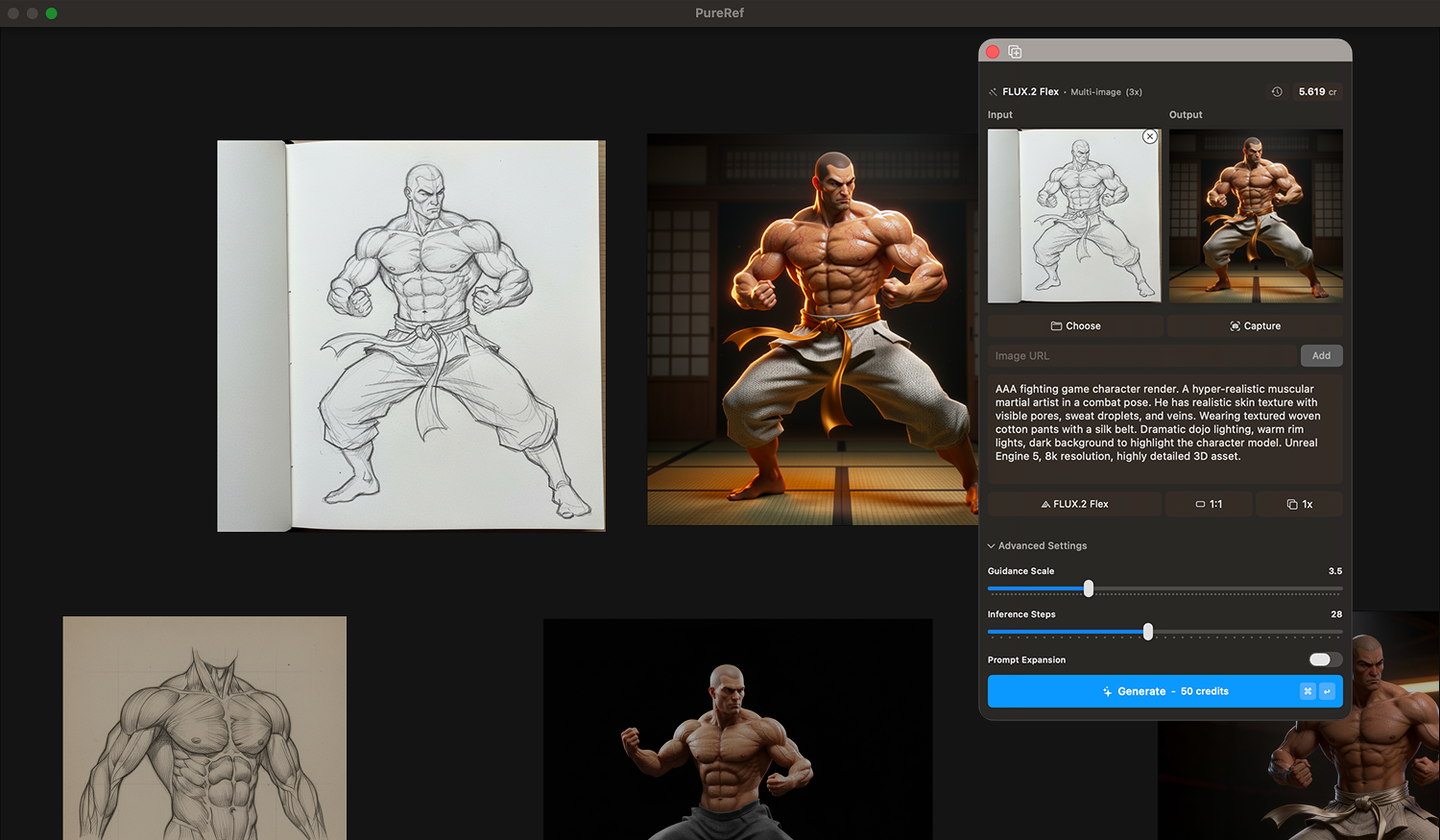
Task: Click the Add button beside the Image URL field
Action: pyautogui.click(x=1322, y=355)
